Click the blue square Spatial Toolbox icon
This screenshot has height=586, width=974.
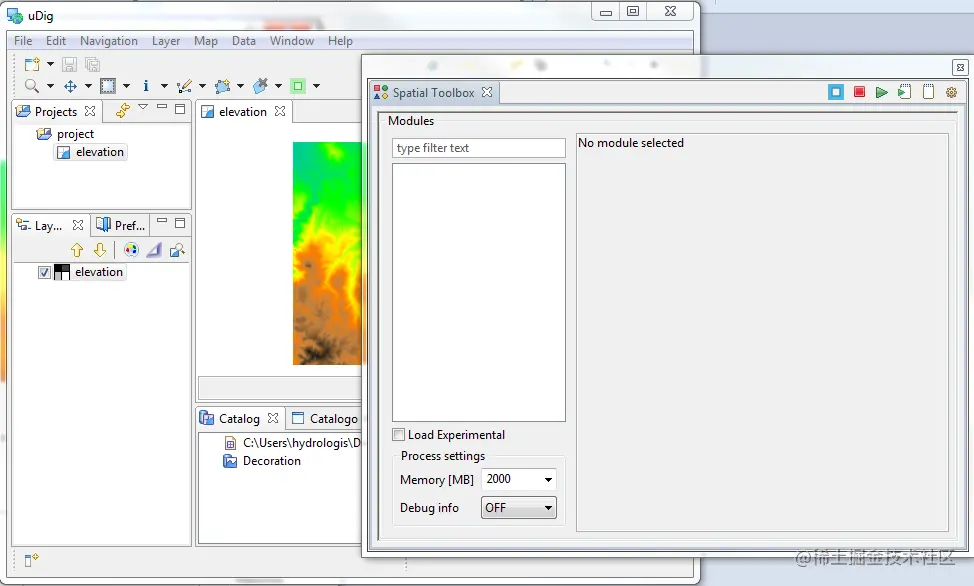[836, 92]
